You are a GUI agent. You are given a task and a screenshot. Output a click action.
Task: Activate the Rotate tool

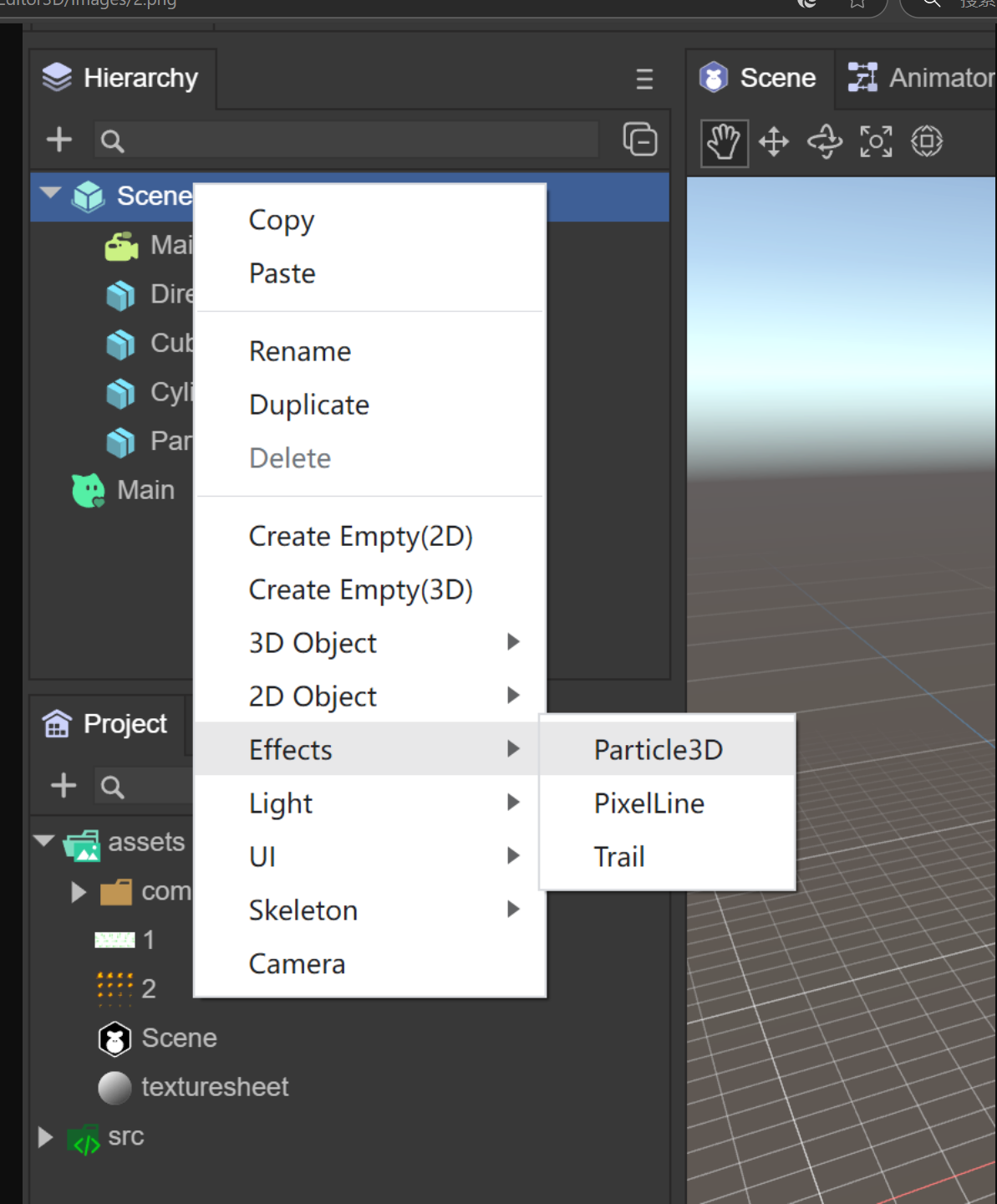pyautogui.click(x=824, y=142)
